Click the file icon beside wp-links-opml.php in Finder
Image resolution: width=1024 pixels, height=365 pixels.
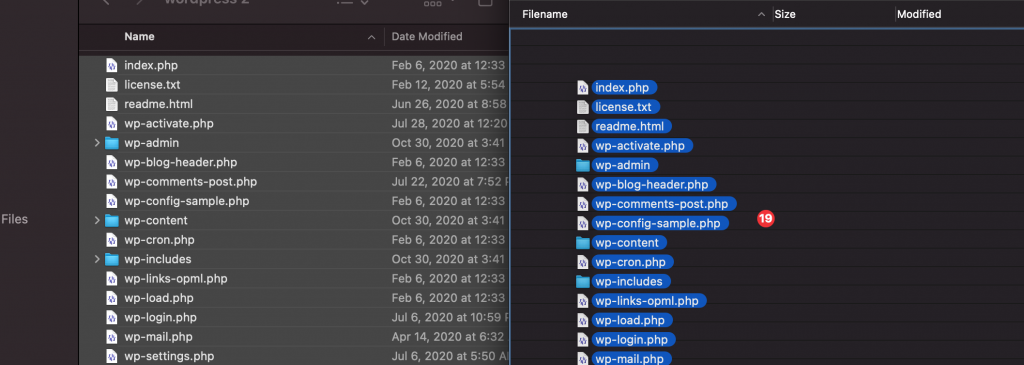point(112,279)
